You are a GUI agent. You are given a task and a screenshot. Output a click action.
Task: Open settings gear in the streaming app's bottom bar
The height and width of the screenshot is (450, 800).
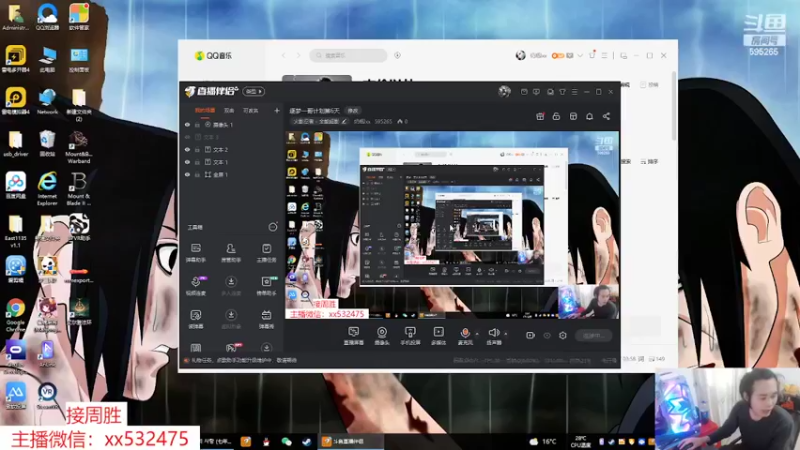(x=563, y=335)
